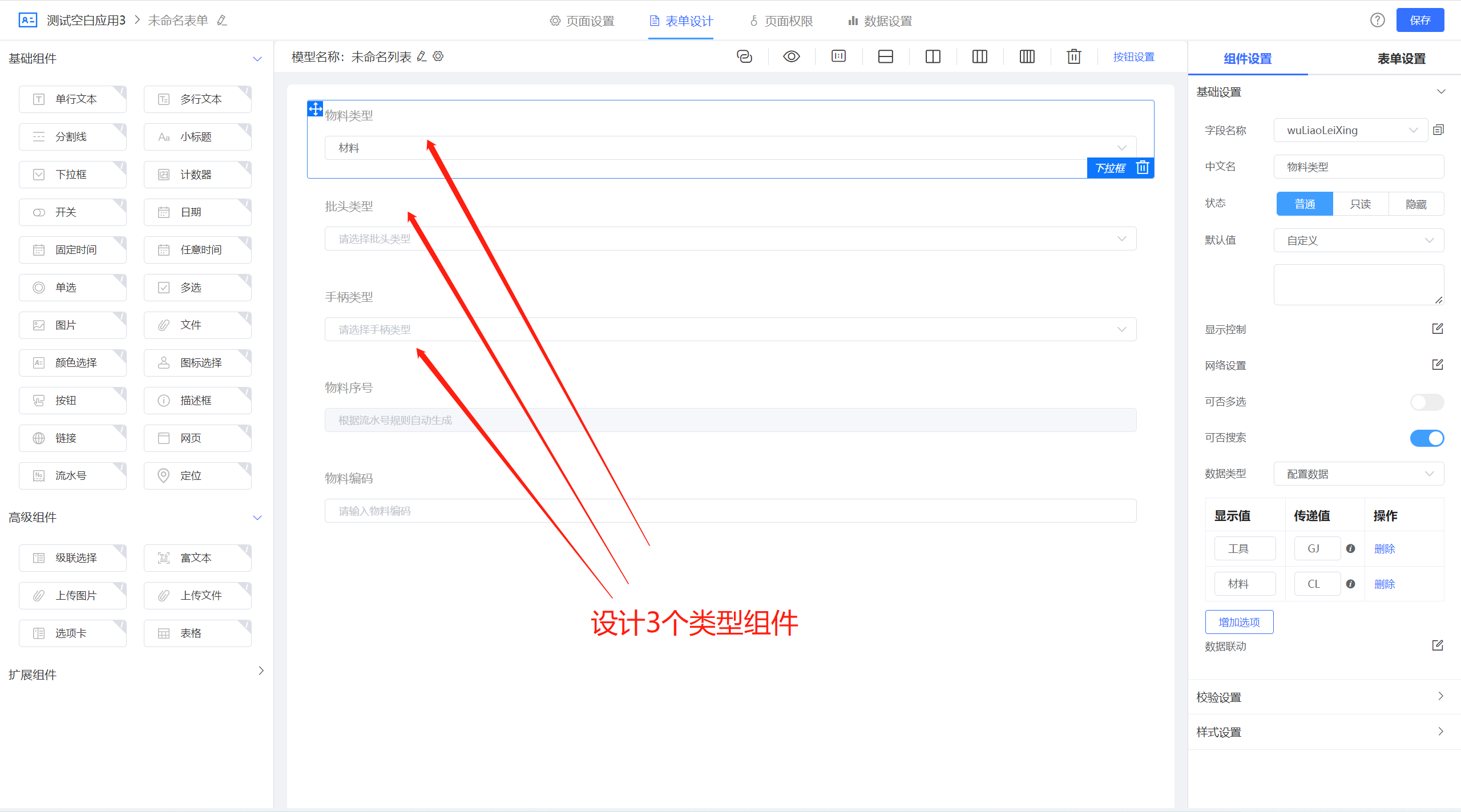The image size is (1461, 812).
Task: Select the 流水号 component
Action: [72, 476]
